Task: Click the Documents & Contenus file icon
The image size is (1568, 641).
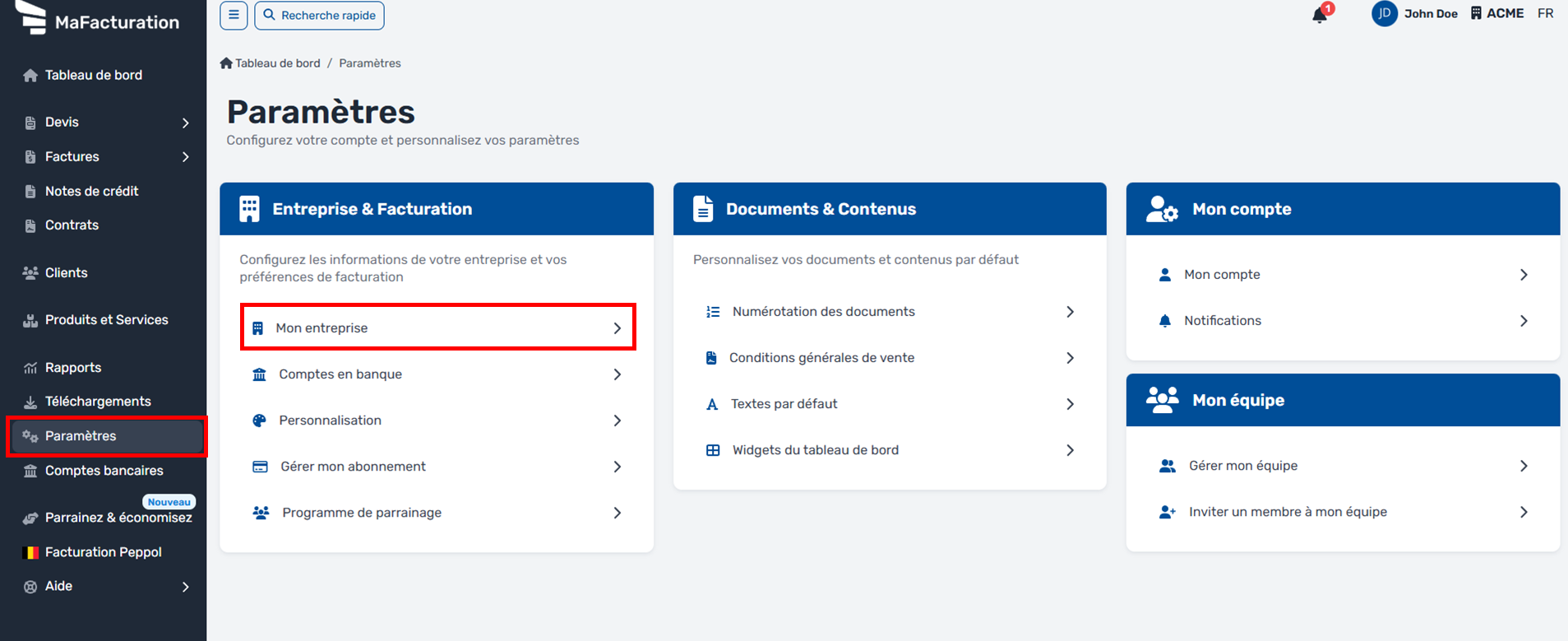Action: [703, 209]
